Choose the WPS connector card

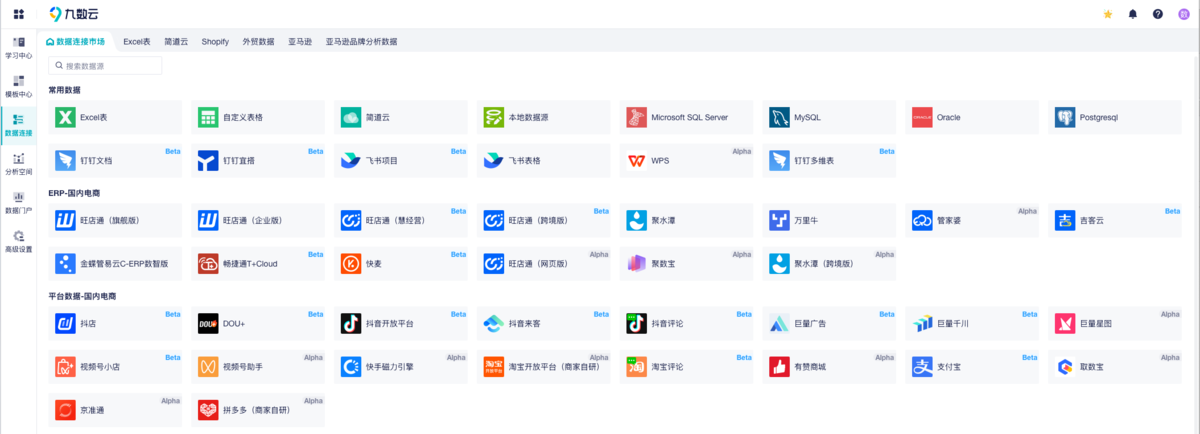tap(688, 160)
